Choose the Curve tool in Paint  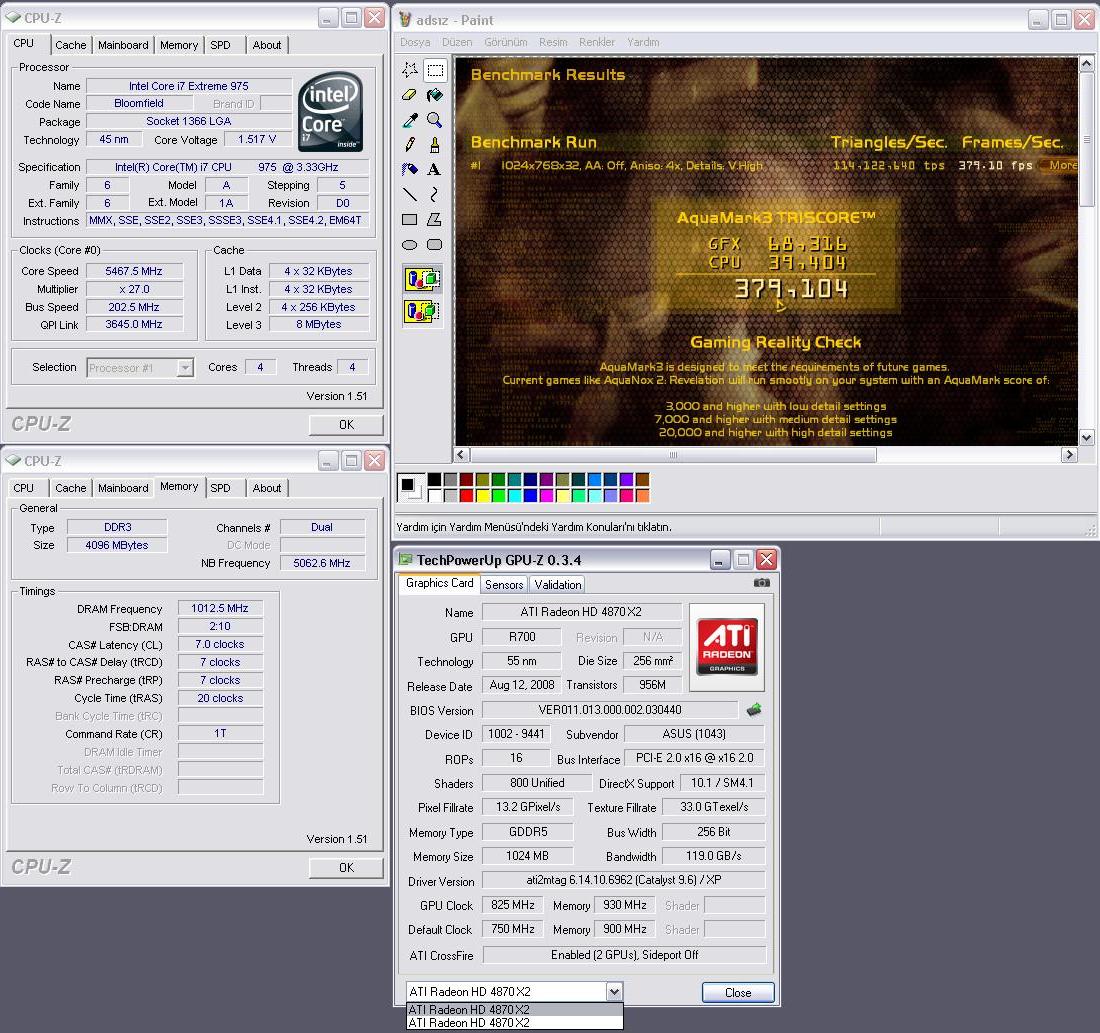coord(435,194)
